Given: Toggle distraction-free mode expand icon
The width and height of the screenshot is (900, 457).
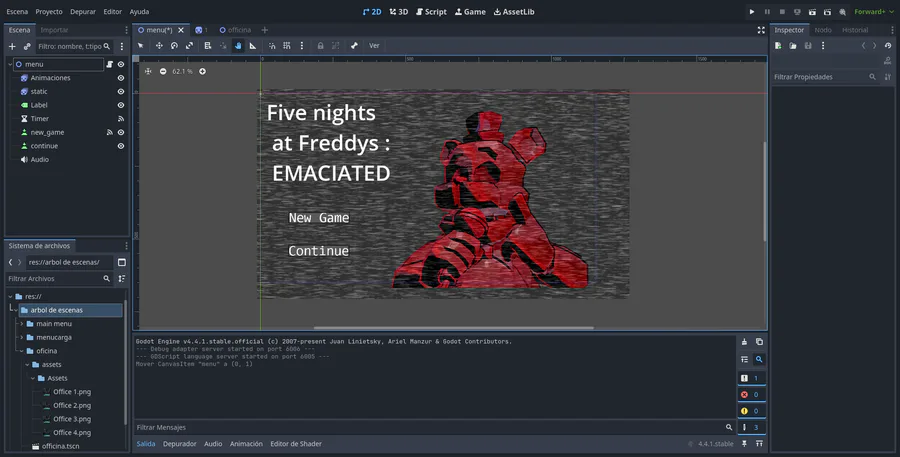Looking at the screenshot, I should coord(761,30).
